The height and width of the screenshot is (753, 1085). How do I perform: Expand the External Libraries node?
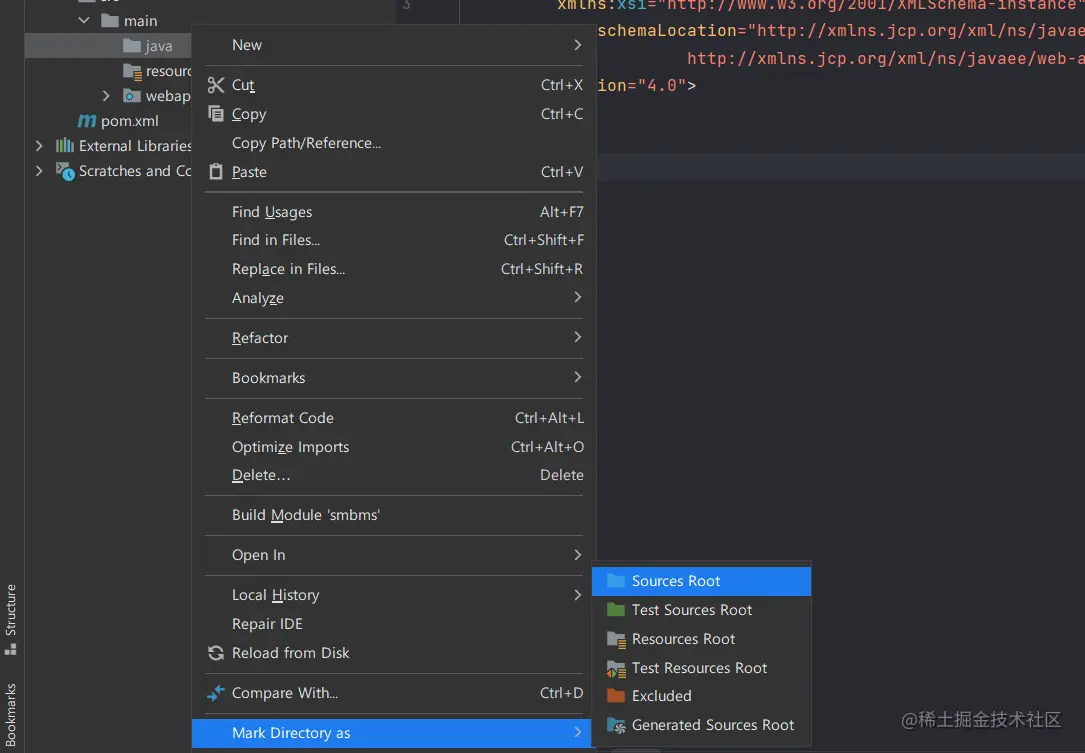39,145
